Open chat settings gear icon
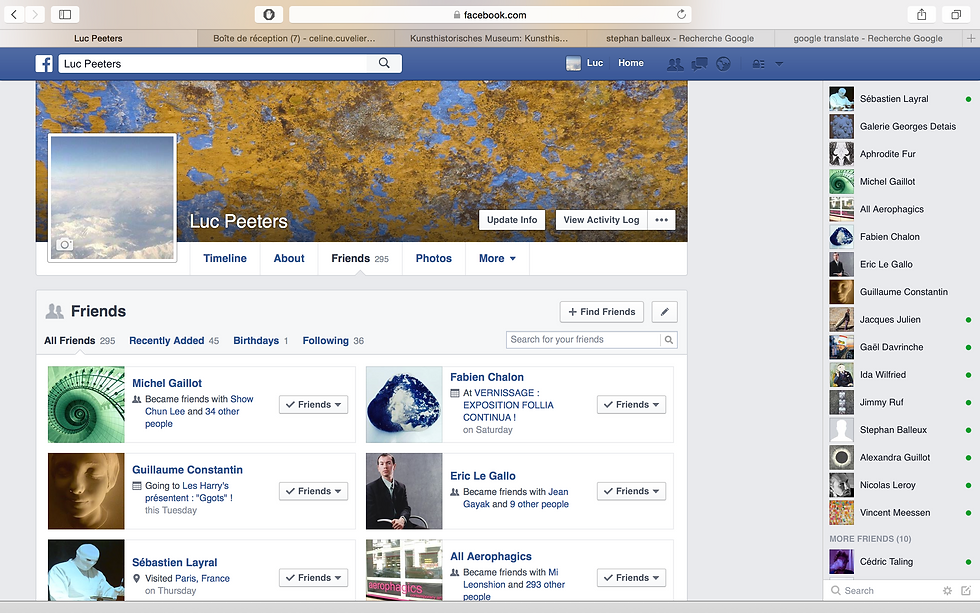 948,591
